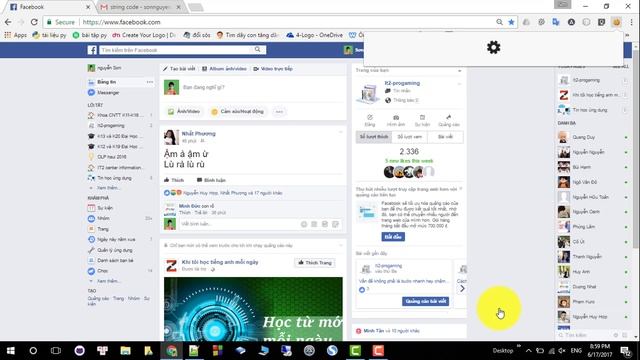Open Windows Start menu
Screen dimensions: 640x360
click(x=11, y=351)
